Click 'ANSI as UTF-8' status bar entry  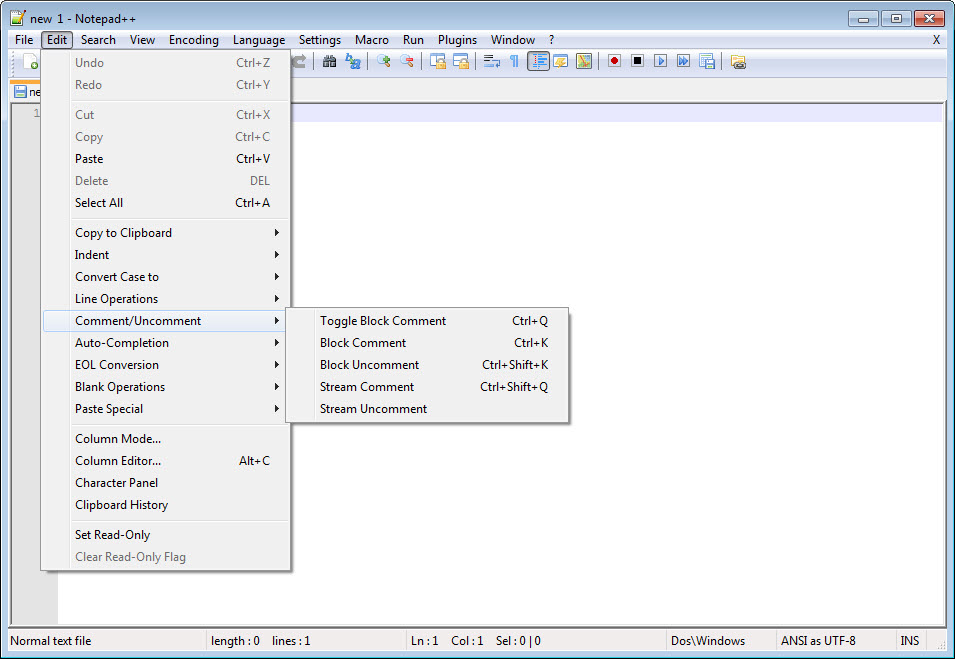pyautogui.click(x=818, y=641)
